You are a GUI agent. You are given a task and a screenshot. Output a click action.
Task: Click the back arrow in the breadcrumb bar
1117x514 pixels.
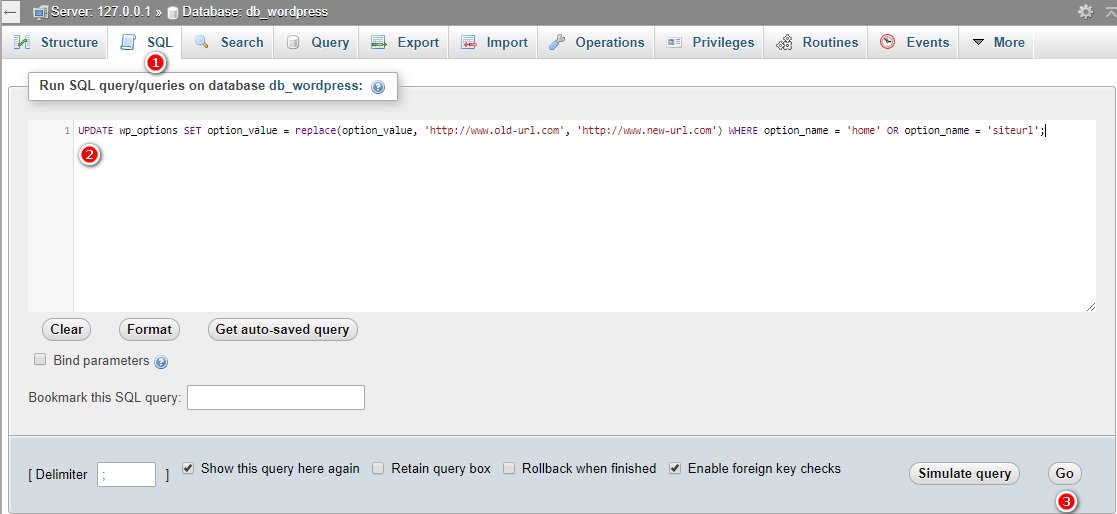(11, 11)
